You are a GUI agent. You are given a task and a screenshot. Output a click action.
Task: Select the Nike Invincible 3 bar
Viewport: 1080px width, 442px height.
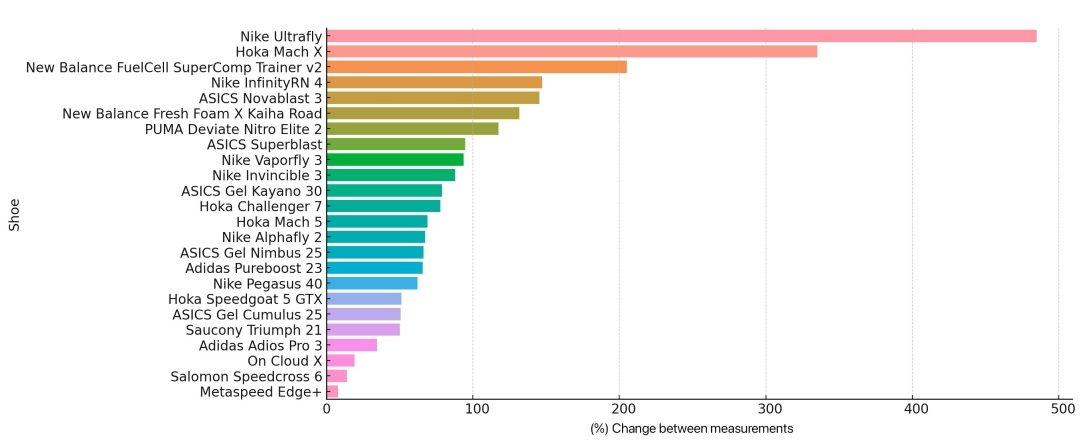(x=391, y=175)
